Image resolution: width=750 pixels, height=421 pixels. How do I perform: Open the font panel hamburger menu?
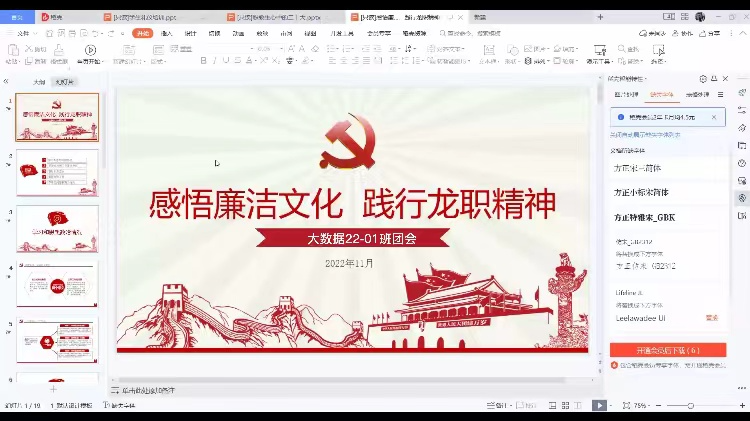click(720, 95)
